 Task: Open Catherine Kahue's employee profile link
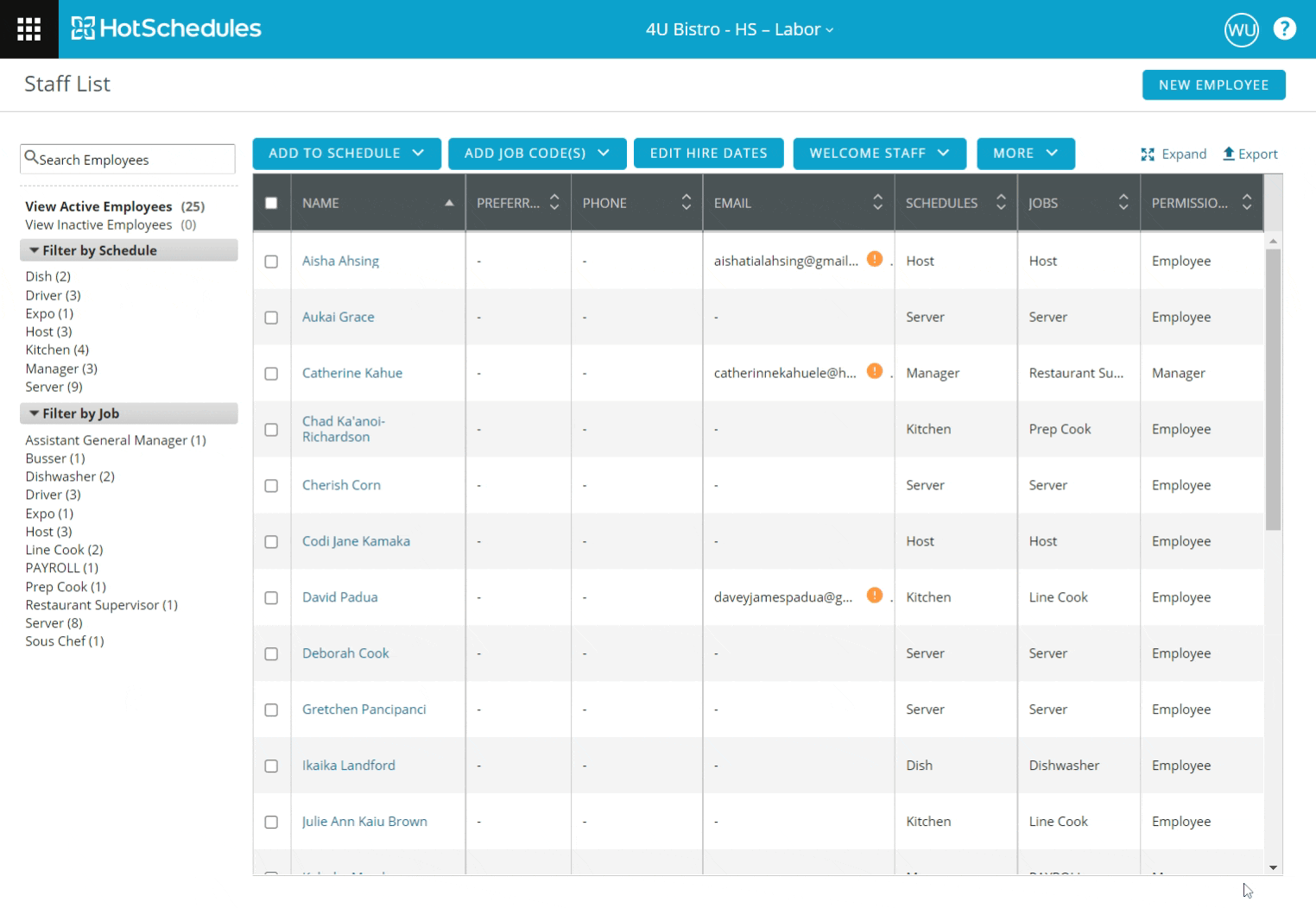pyautogui.click(x=352, y=373)
